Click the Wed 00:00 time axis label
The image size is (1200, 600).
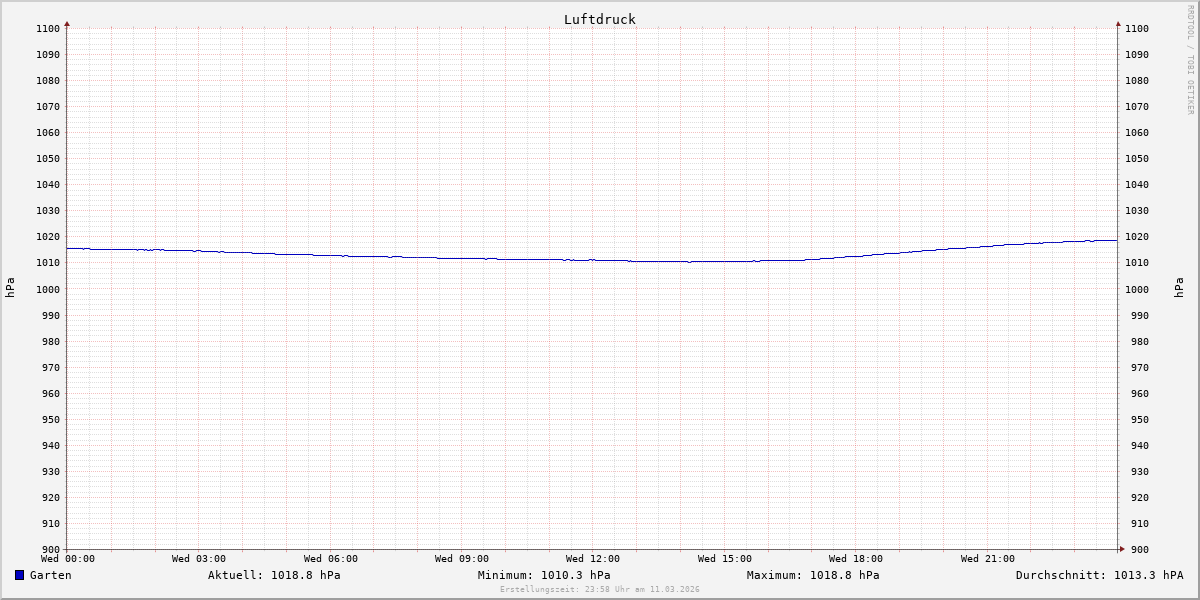[68, 559]
